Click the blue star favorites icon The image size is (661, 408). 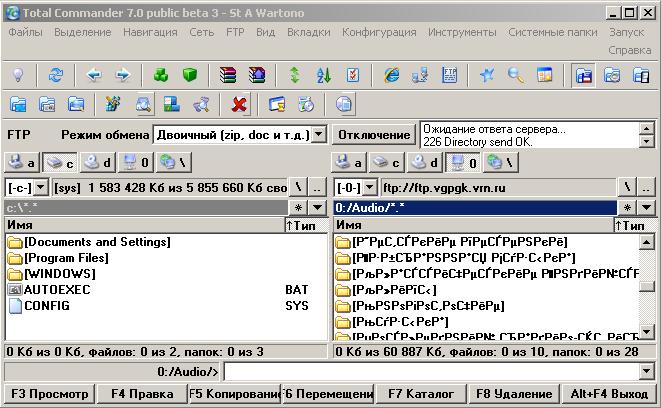[487, 75]
